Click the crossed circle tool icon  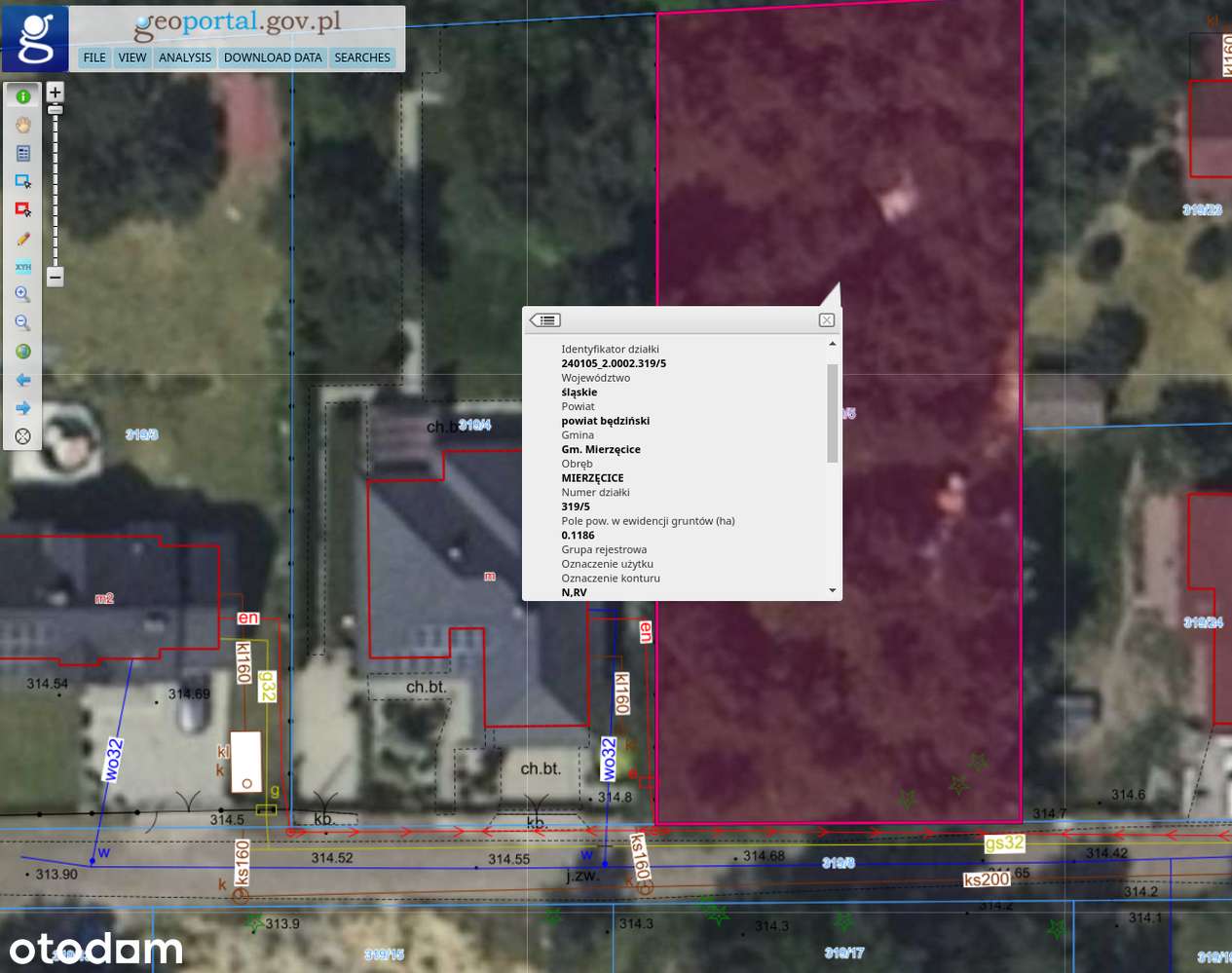click(x=23, y=436)
